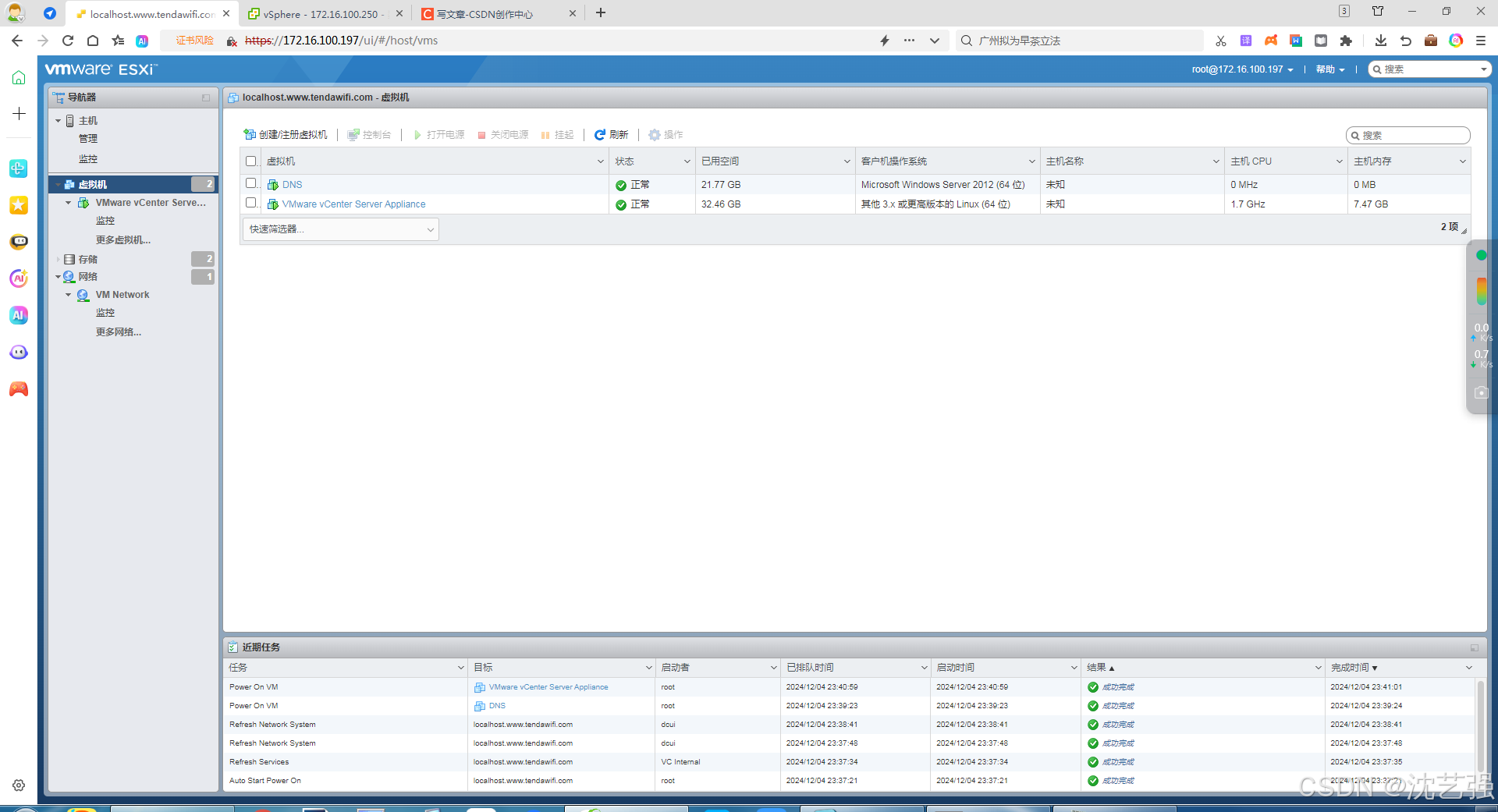Click the floating widget color level bar

pos(1482,291)
